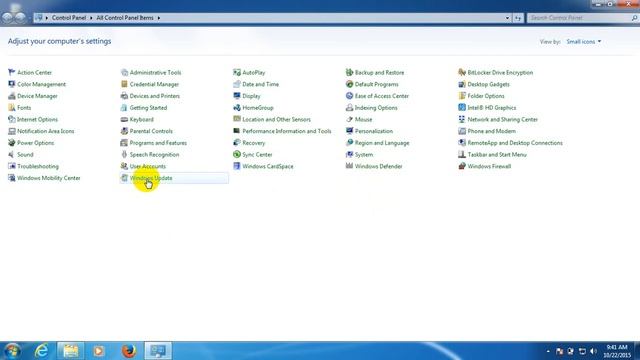Open the Backup and Restore icon
Image resolution: width=640 pixels, height=360 pixels.
point(349,72)
